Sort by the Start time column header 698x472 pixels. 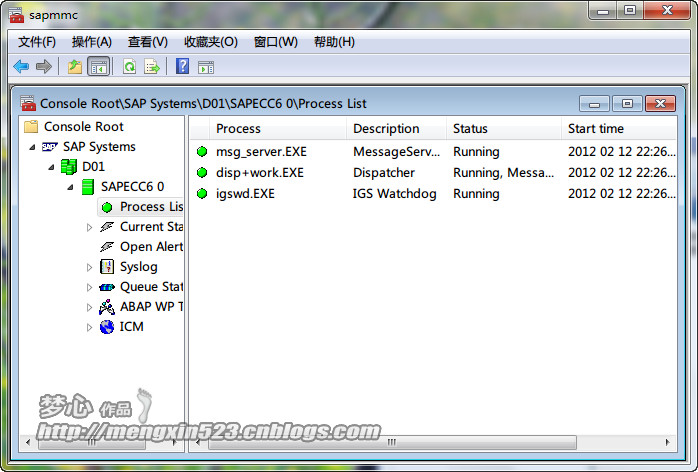[x=619, y=129]
